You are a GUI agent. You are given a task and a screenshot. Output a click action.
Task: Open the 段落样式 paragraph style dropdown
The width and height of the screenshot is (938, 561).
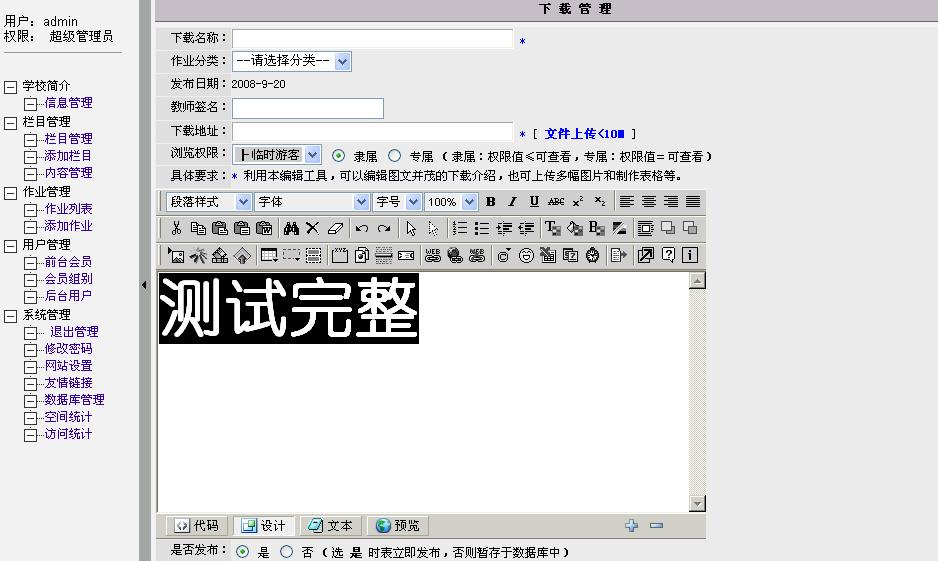click(208, 202)
